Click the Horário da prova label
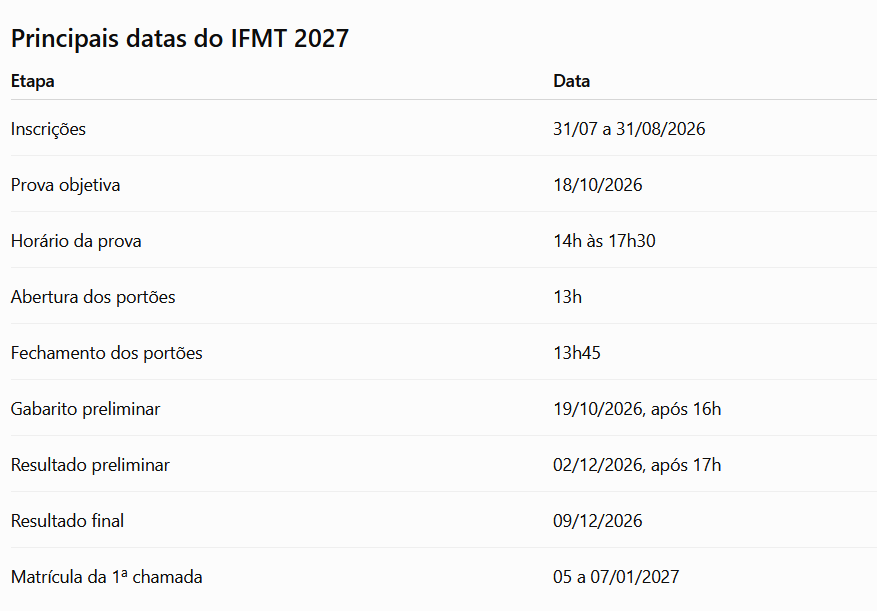The height and width of the screenshot is (611, 877). coord(76,241)
